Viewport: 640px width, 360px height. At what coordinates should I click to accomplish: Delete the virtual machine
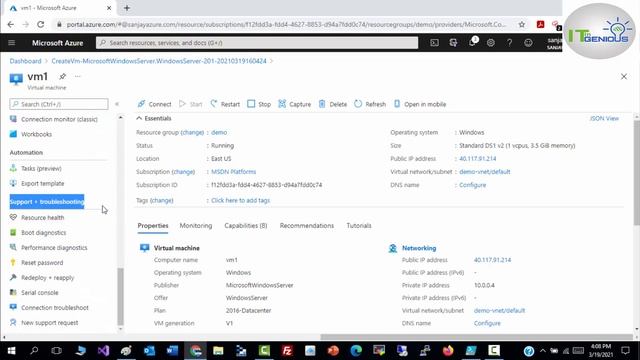(x=332, y=104)
